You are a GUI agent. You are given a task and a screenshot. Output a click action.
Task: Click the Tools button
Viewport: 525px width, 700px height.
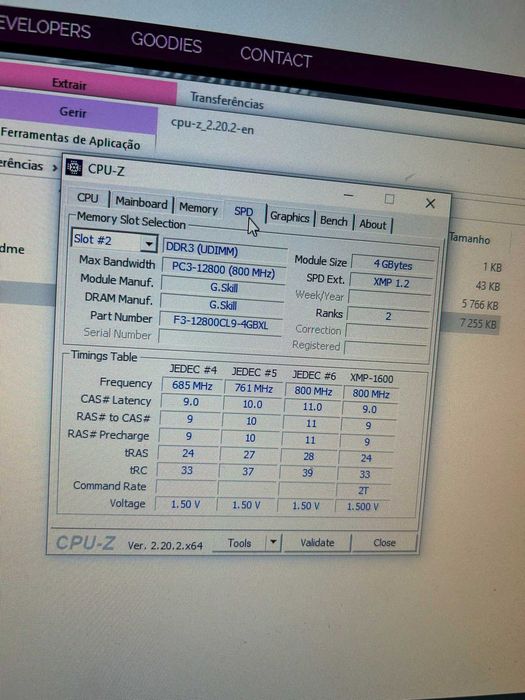[x=239, y=543]
